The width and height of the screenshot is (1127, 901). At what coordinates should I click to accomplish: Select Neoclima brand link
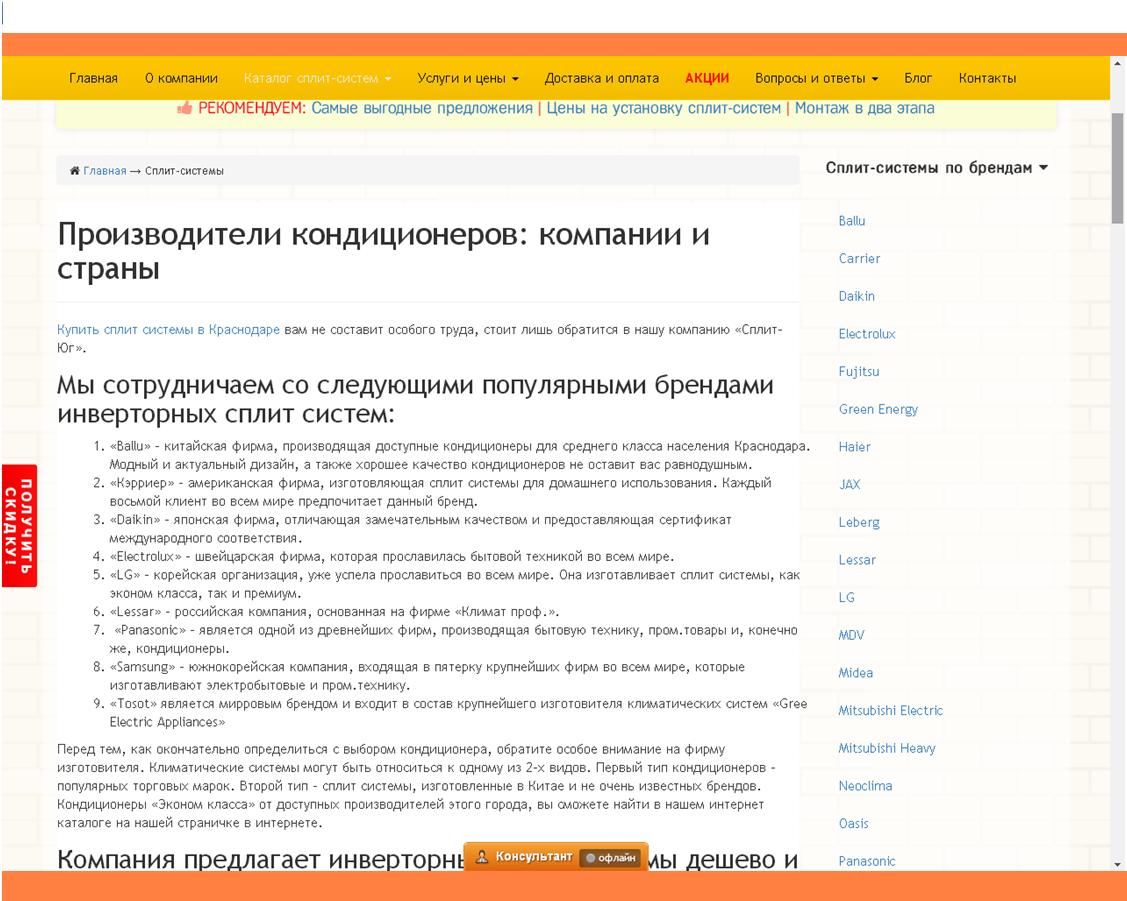[865, 786]
